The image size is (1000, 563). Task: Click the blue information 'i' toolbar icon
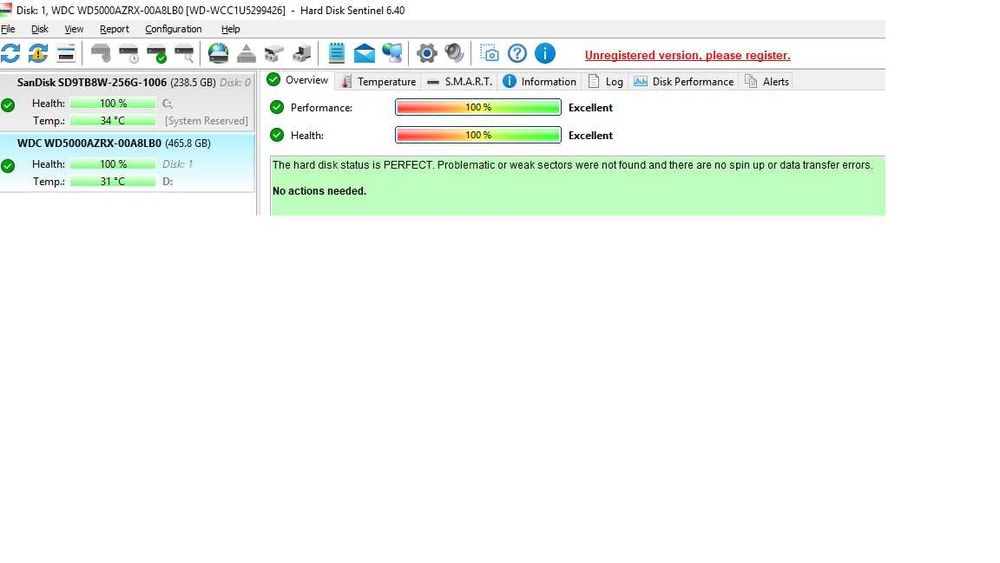545,54
